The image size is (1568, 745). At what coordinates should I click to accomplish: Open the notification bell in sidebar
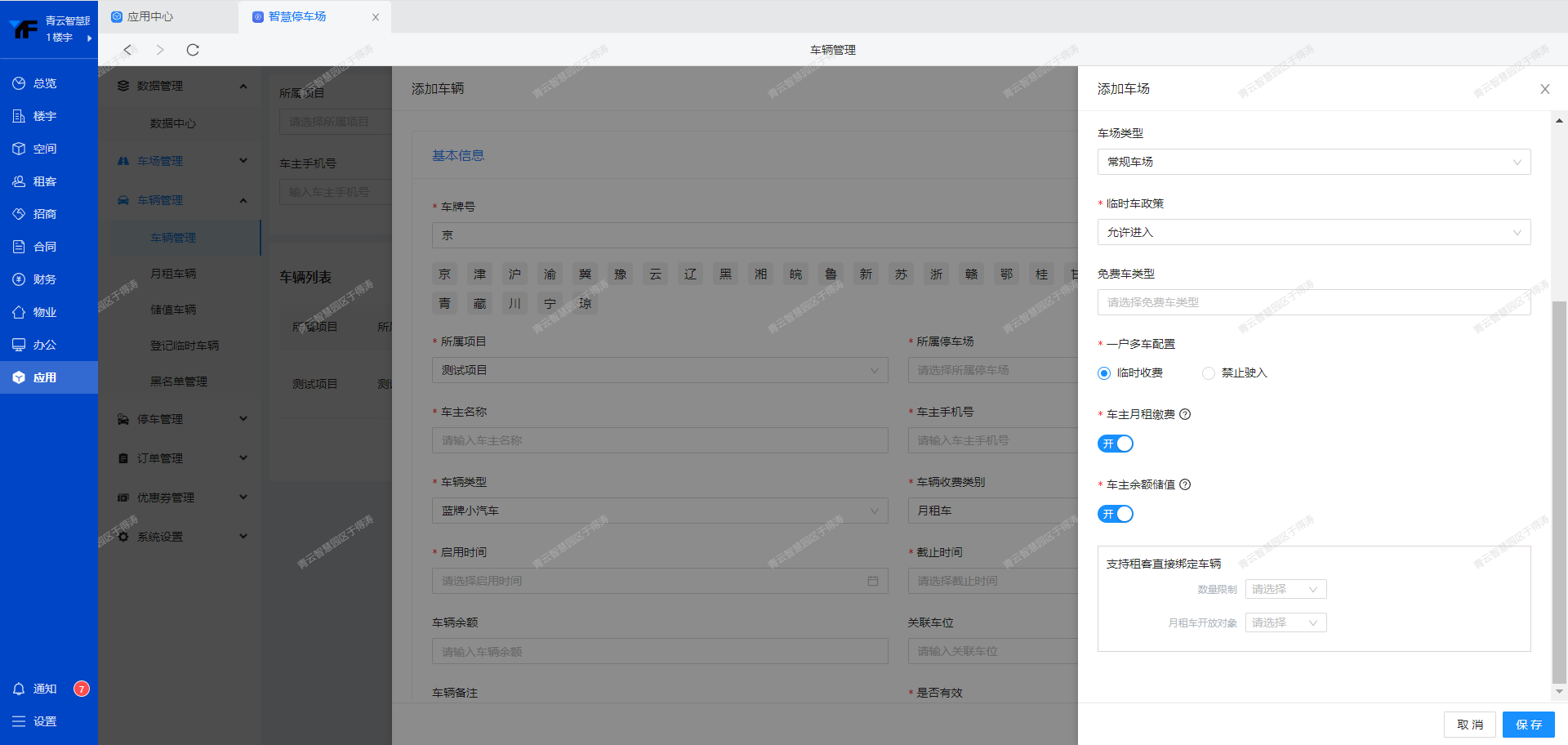point(19,689)
